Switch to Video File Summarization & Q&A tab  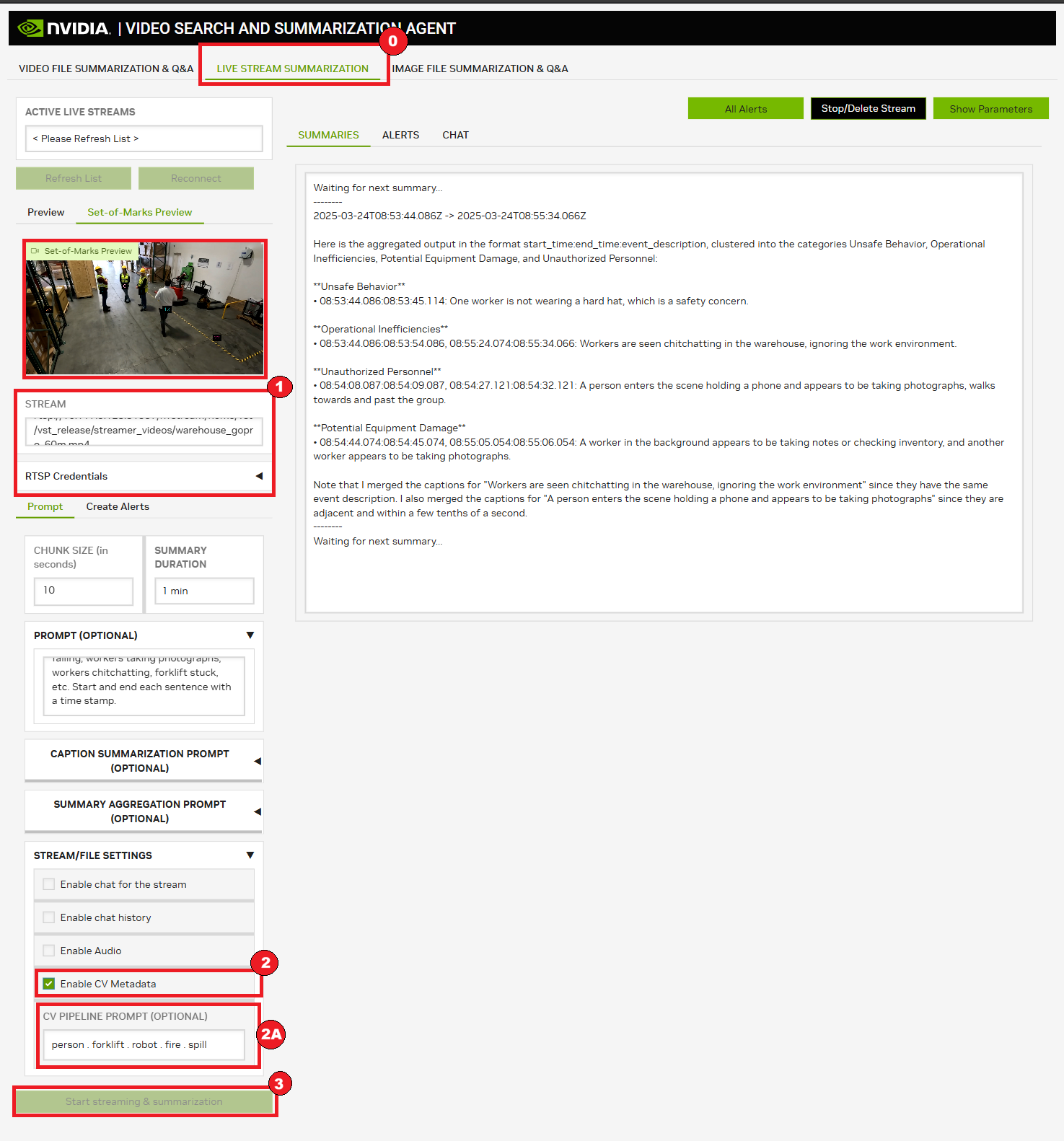[x=106, y=69]
